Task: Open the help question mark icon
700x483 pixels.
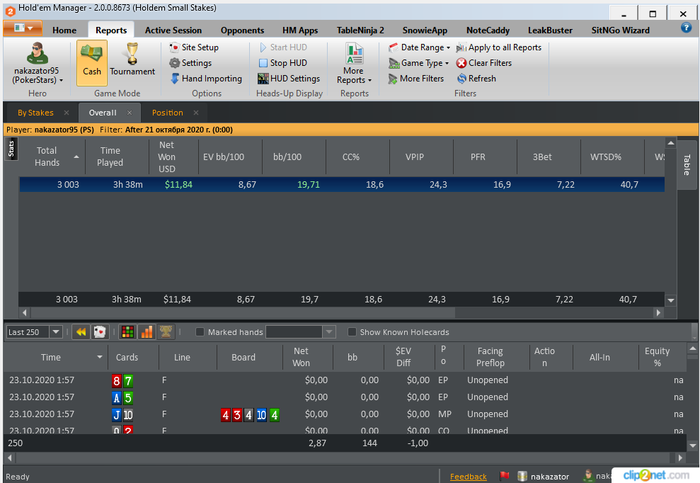Action: [686, 28]
